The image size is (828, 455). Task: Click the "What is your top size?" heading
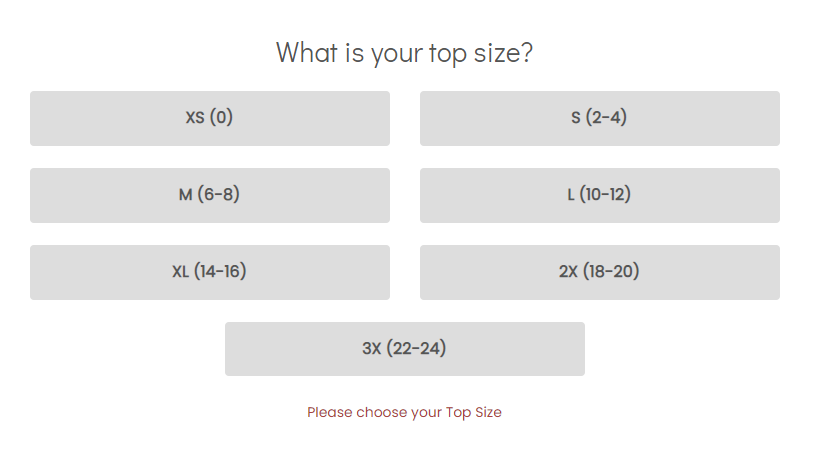point(404,52)
